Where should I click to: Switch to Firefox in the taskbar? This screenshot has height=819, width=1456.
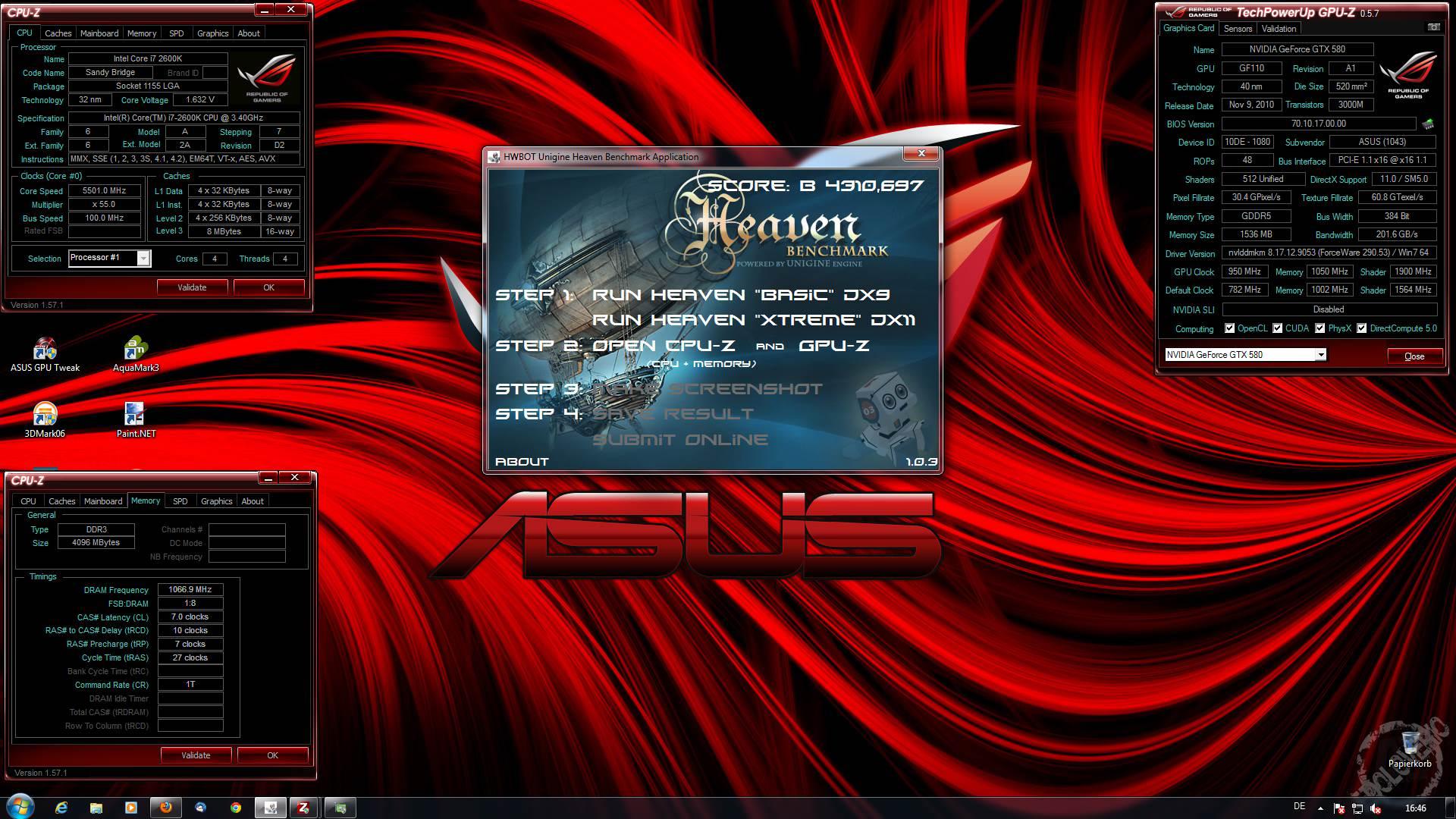[x=166, y=808]
